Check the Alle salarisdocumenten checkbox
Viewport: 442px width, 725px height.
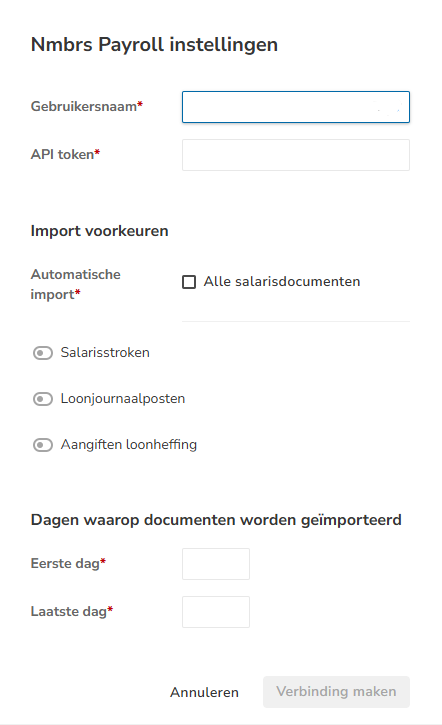pyautogui.click(x=189, y=282)
